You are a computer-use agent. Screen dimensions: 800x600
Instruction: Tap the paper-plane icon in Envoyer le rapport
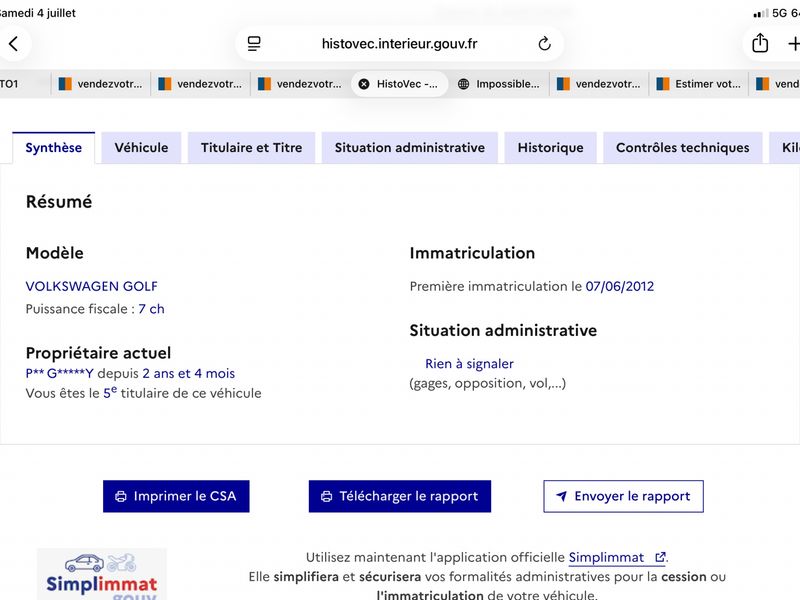561,496
